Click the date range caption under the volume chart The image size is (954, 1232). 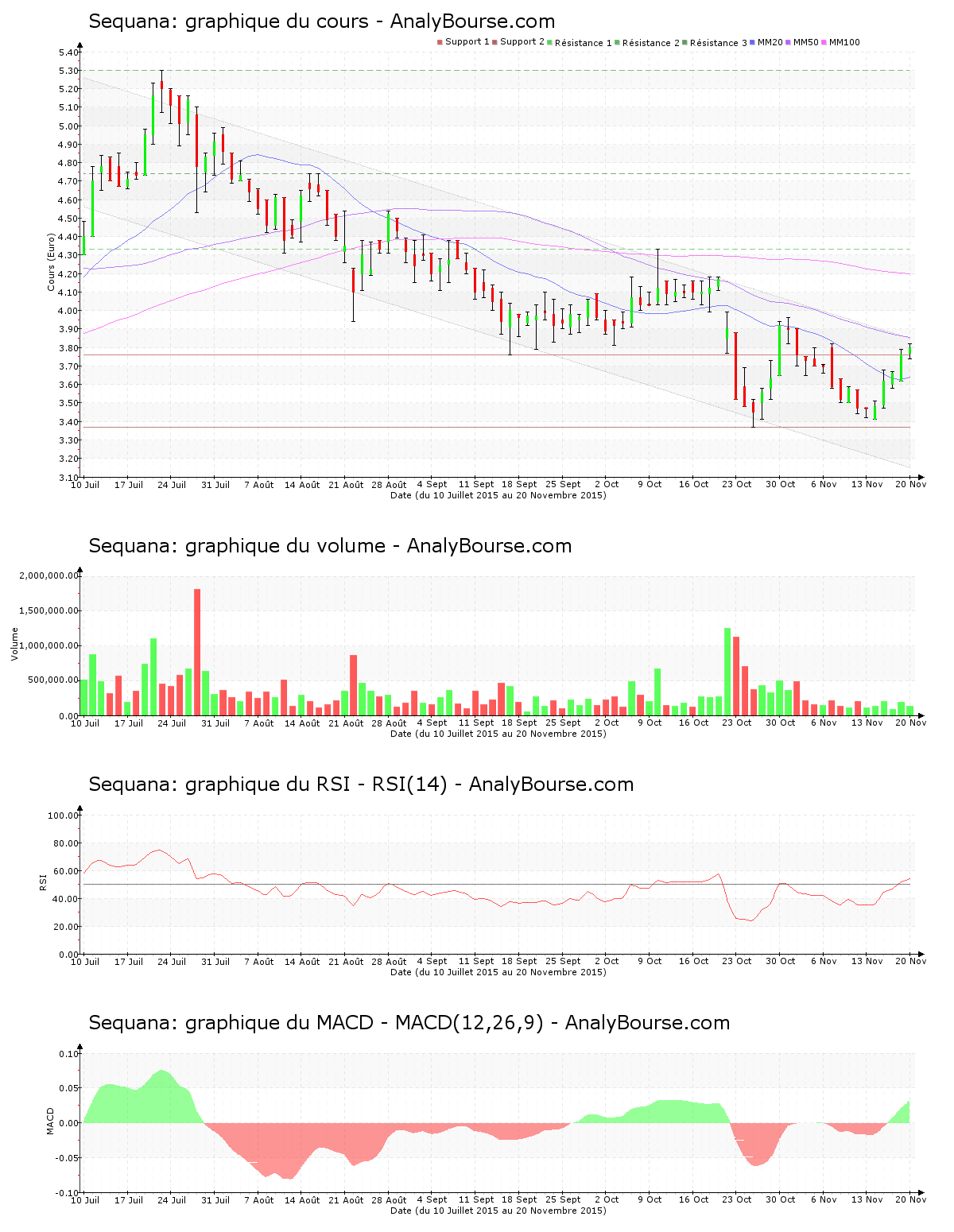click(498, 734)
